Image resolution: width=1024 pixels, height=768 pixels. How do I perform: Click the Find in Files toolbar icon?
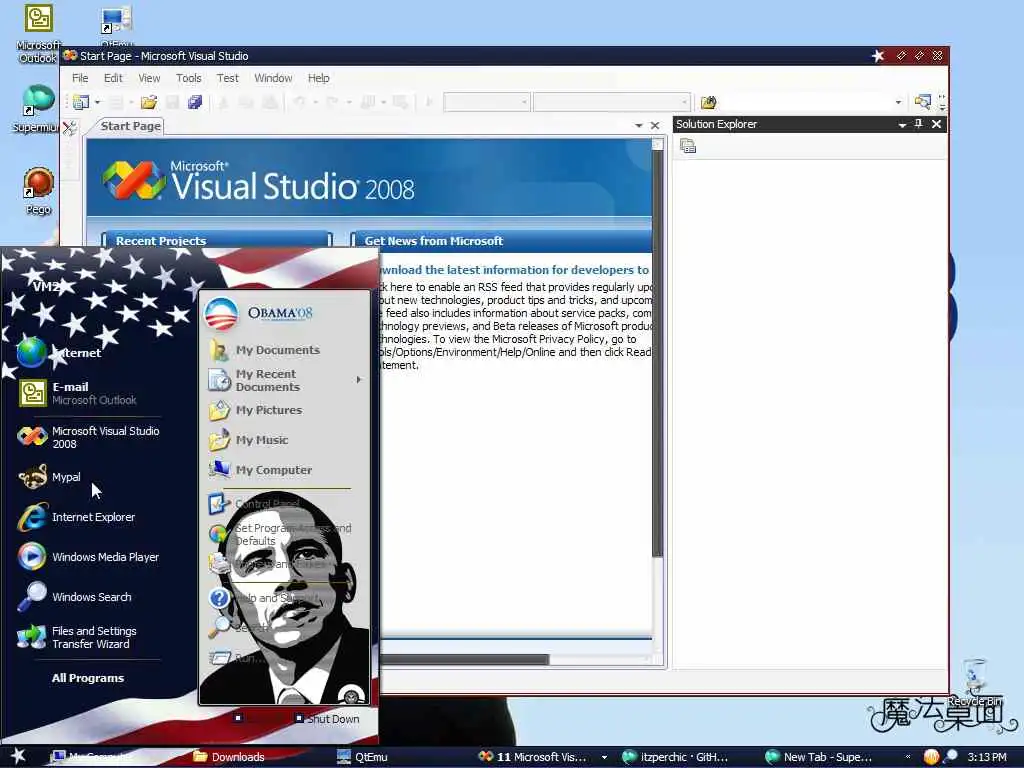pos(709,102)
